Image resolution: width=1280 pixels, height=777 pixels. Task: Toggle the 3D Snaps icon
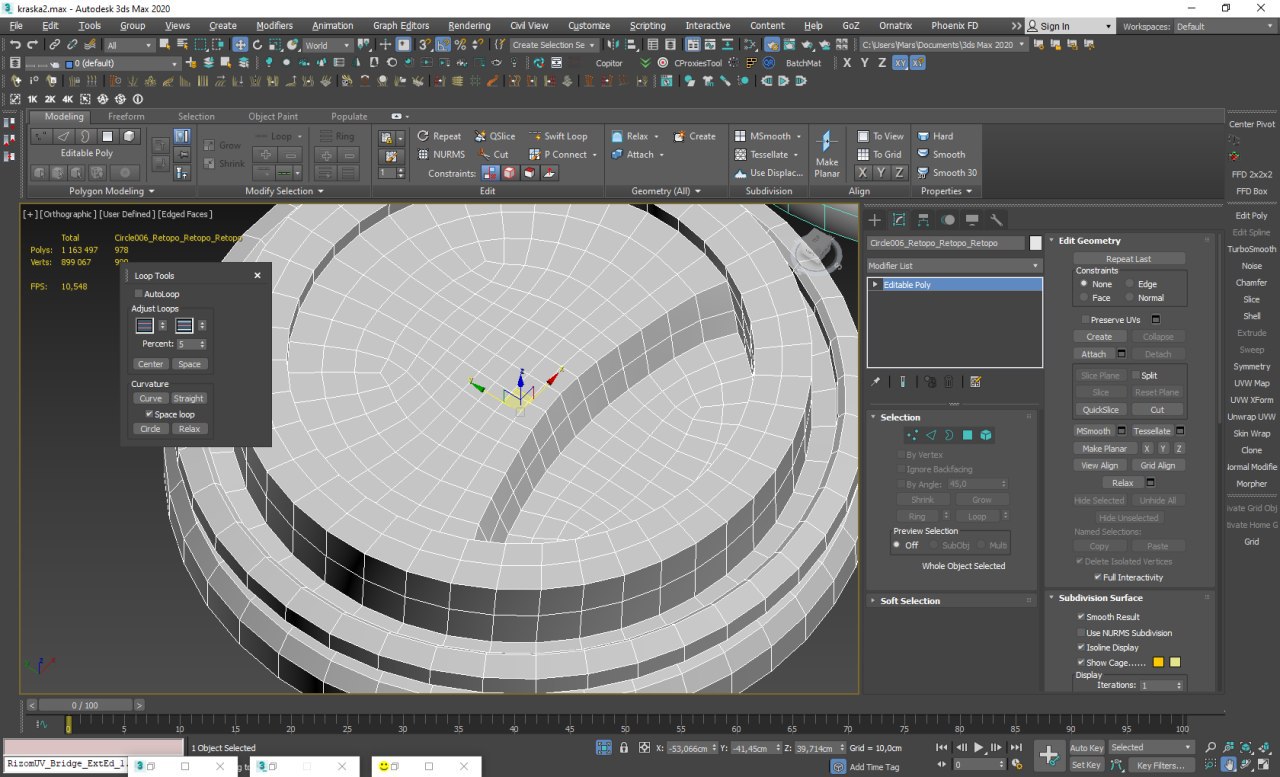(425, 45)
